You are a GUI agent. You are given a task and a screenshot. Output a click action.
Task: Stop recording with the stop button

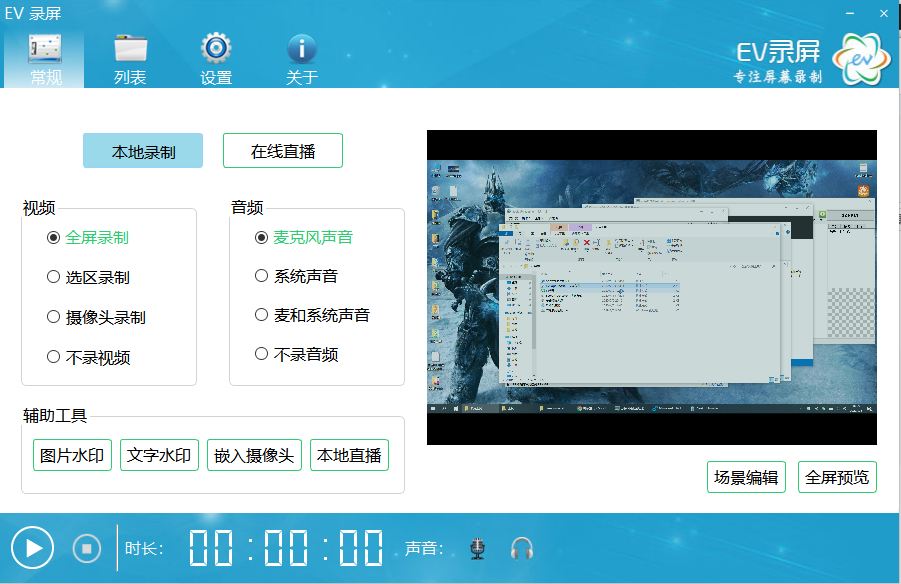tap(87, 548)
